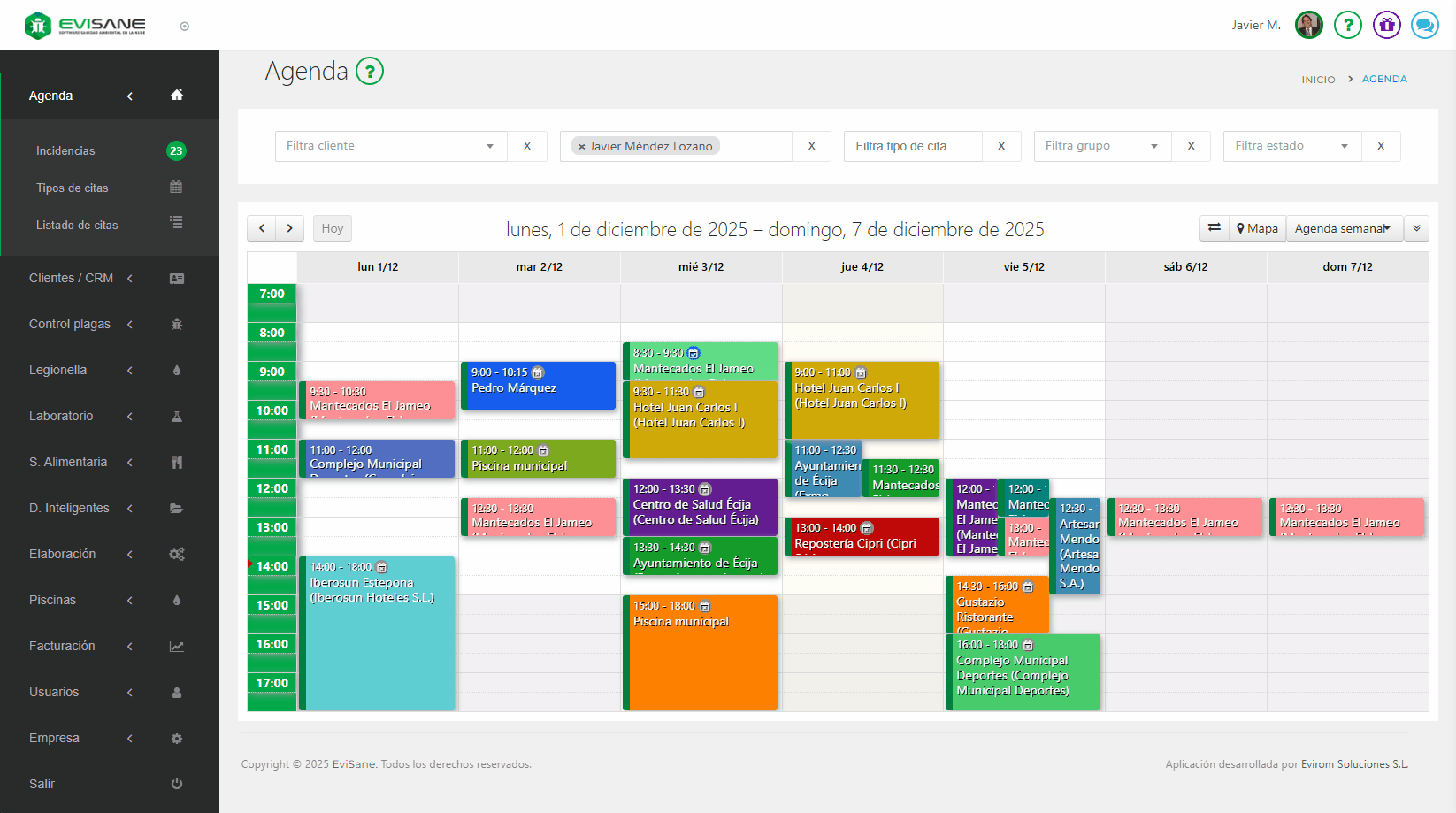Open the chat bubble icon top right
The image size is (1456, 813).
tap(1424, 25)
